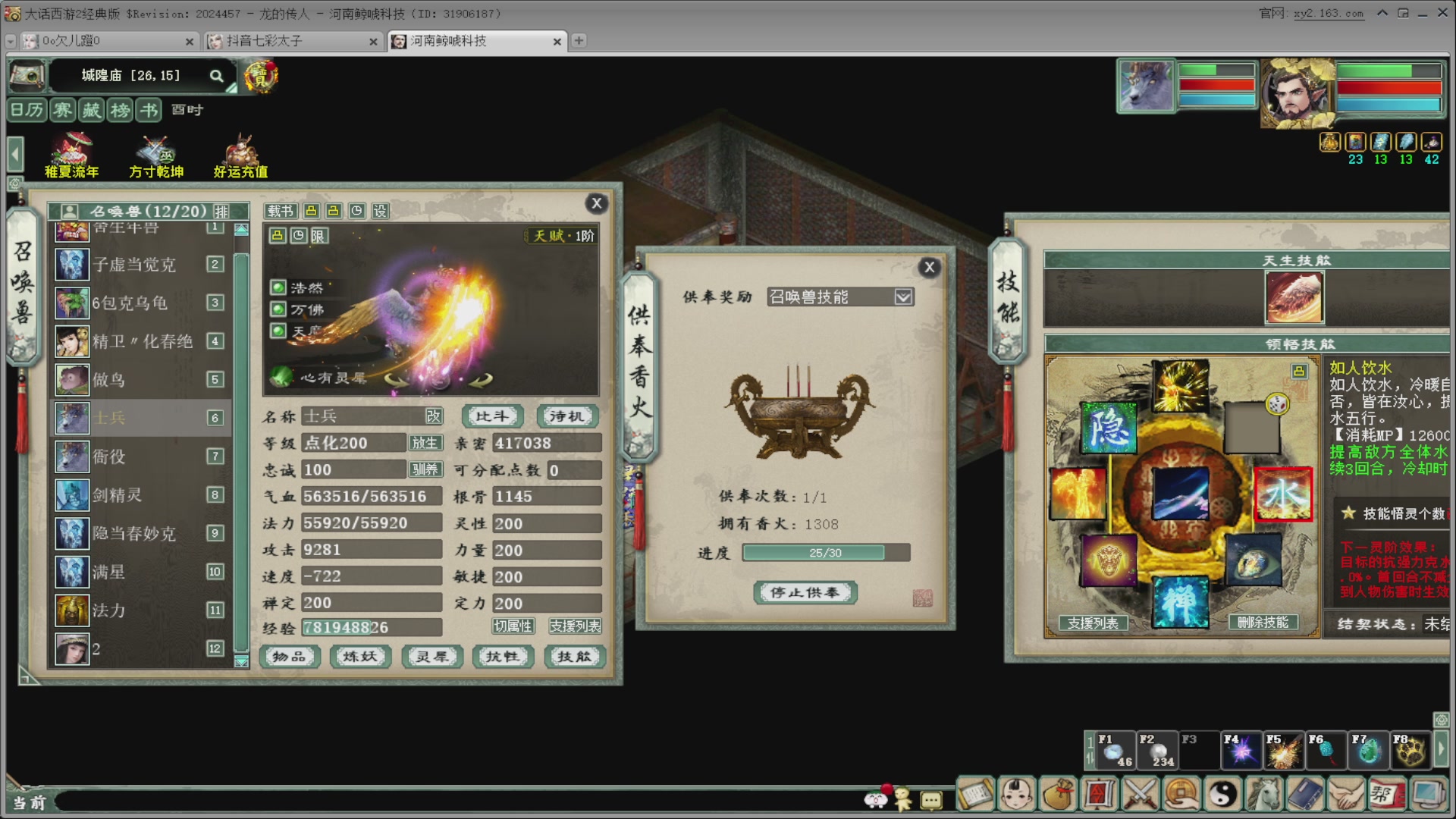
Task: Click the 删除技能 button
Action: [1263, 623]
